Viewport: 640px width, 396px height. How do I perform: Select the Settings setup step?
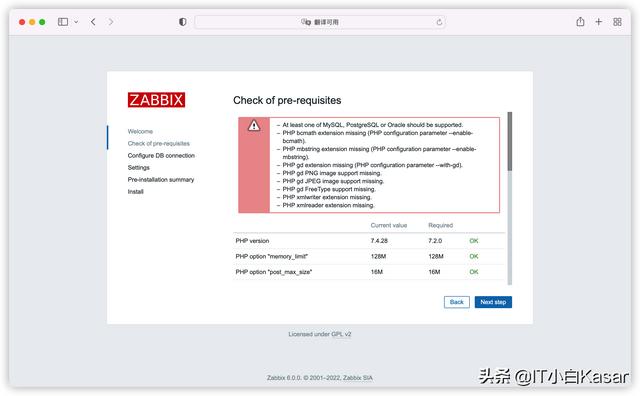(x=138, y=167)
